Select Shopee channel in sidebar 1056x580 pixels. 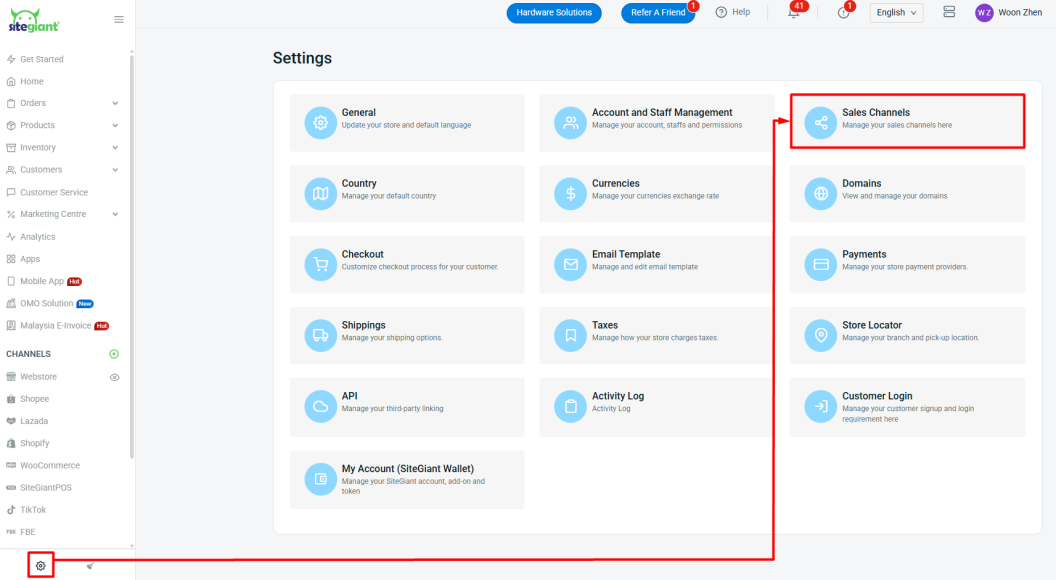[x=34, y=399]
